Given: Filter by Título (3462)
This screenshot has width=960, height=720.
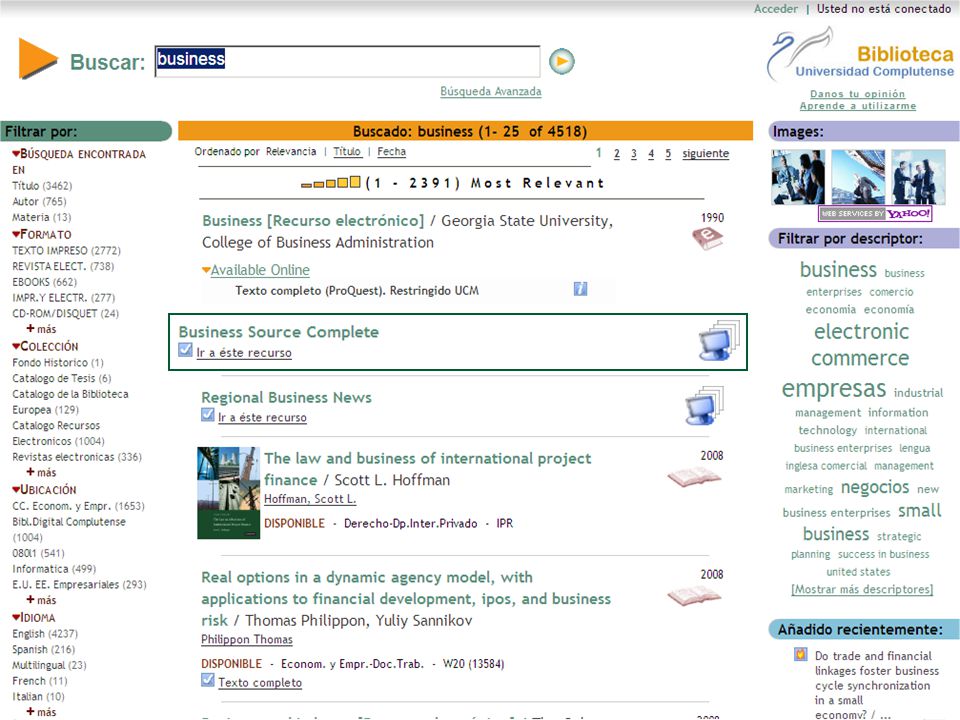Looking at the screenshot, I should pyautogui.click(x=42, y=186).
